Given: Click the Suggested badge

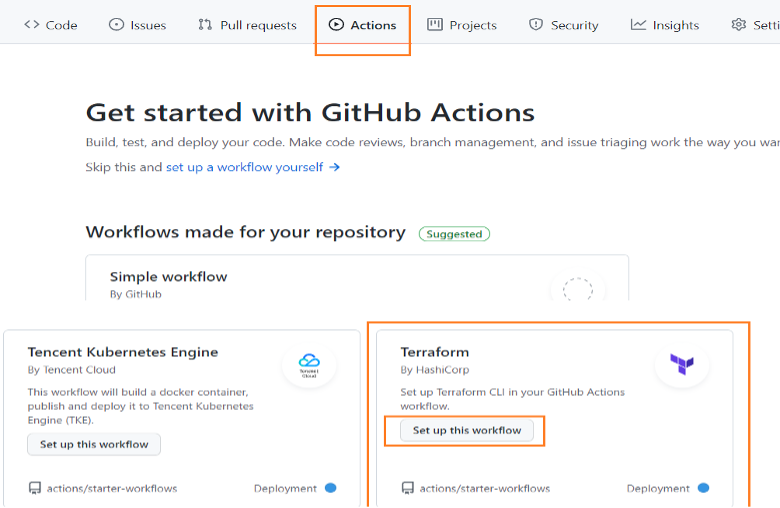Looking at the screenshot, I should click(454, 234).
